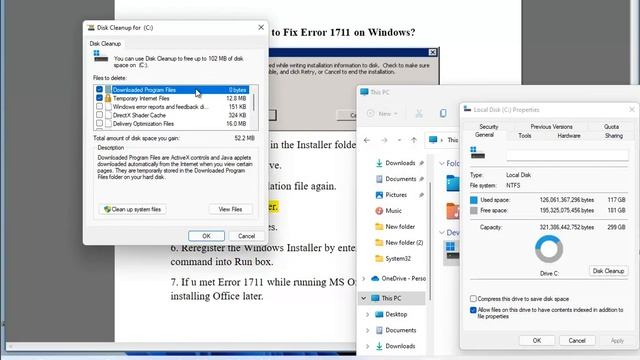Screen dimensions: 640x360
Task: Click the Downloaded Program Files file icon
Action: pyautogui.click(x=108, y=89)
